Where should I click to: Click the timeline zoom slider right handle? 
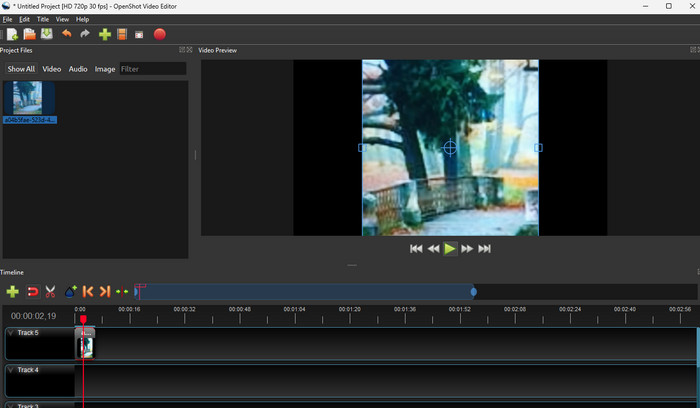[x=474, y=292]
